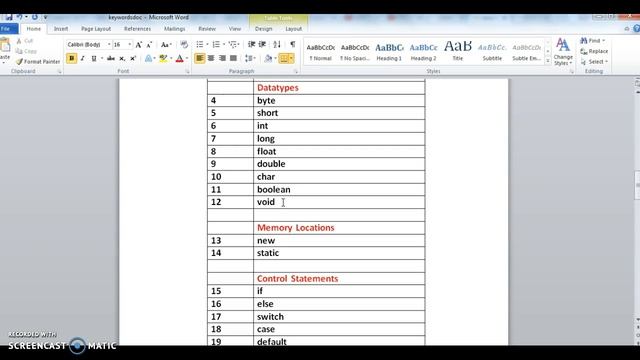Open Word Help question mark
This screenshot has height=360, width=640.
tap(636, 29)
